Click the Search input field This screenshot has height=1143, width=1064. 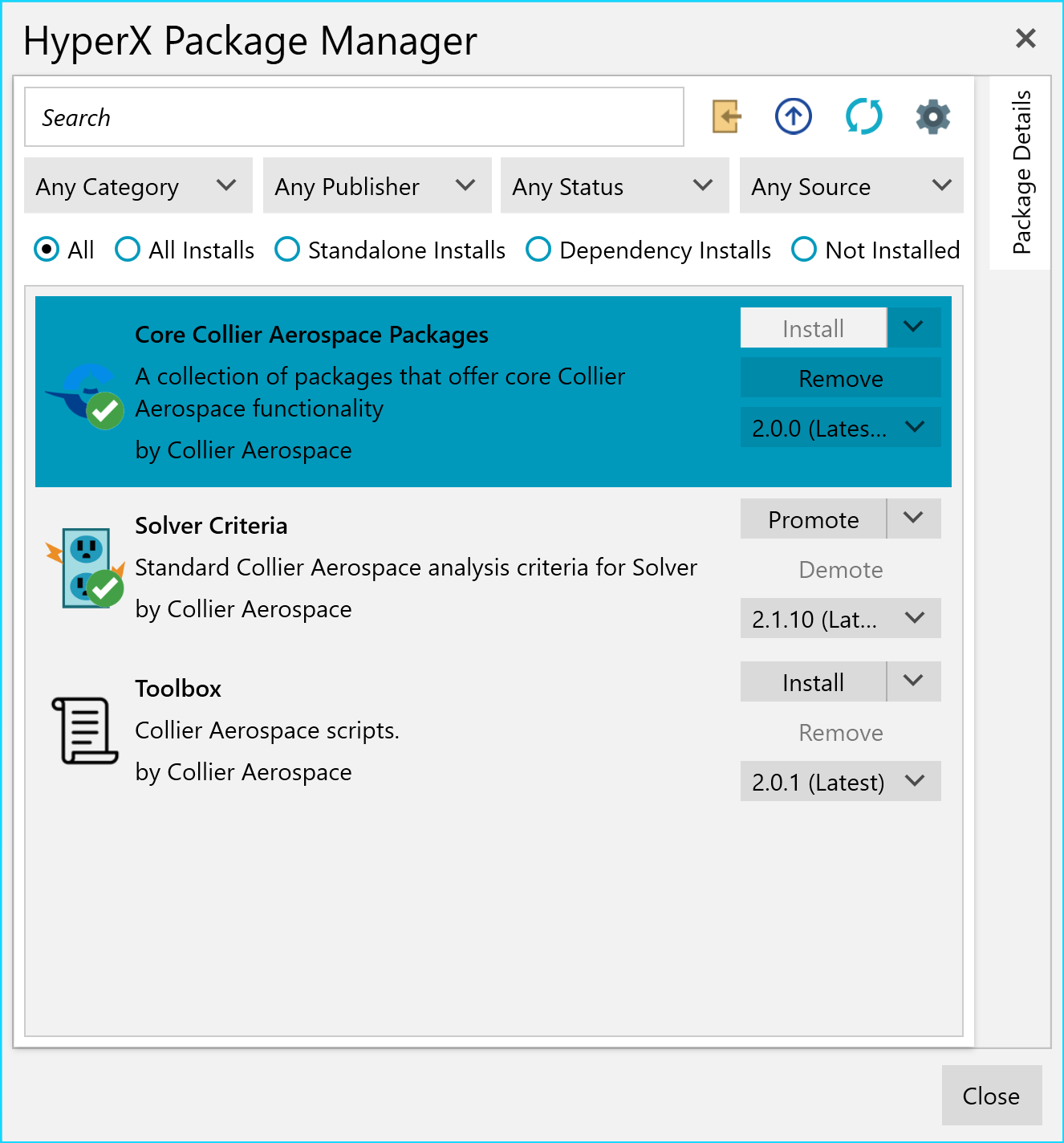pos(354,117)
